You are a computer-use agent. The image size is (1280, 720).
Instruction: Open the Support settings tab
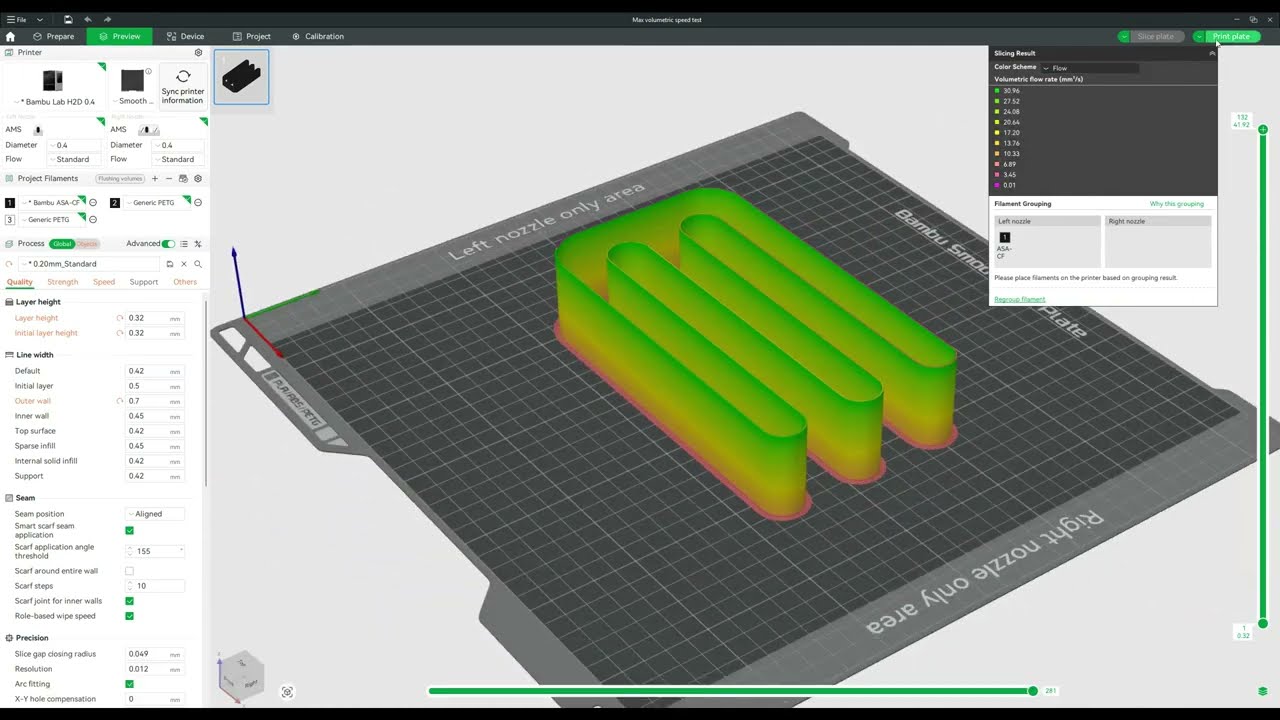point(144,282)
